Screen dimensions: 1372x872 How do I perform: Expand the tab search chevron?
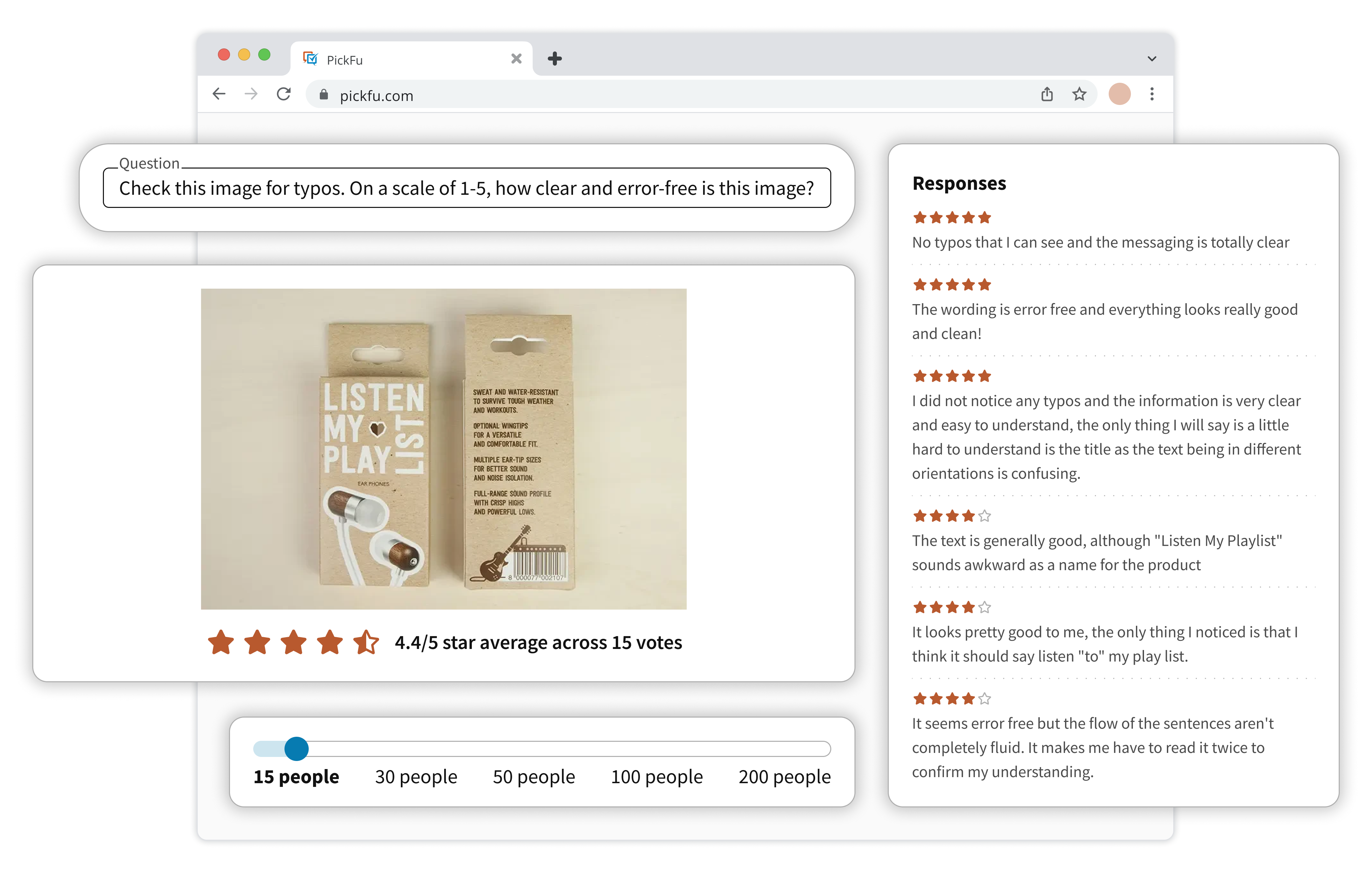[x=1151, y=59]
